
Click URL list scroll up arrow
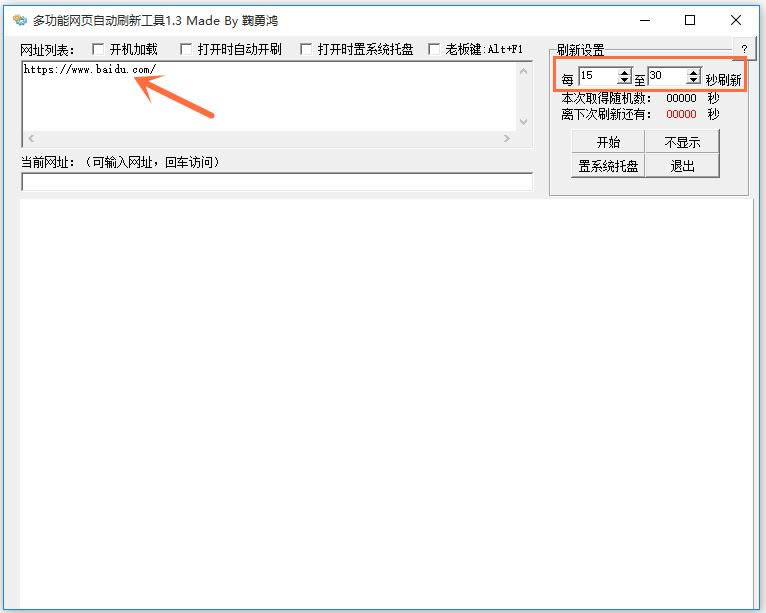[x=524, y=71]
